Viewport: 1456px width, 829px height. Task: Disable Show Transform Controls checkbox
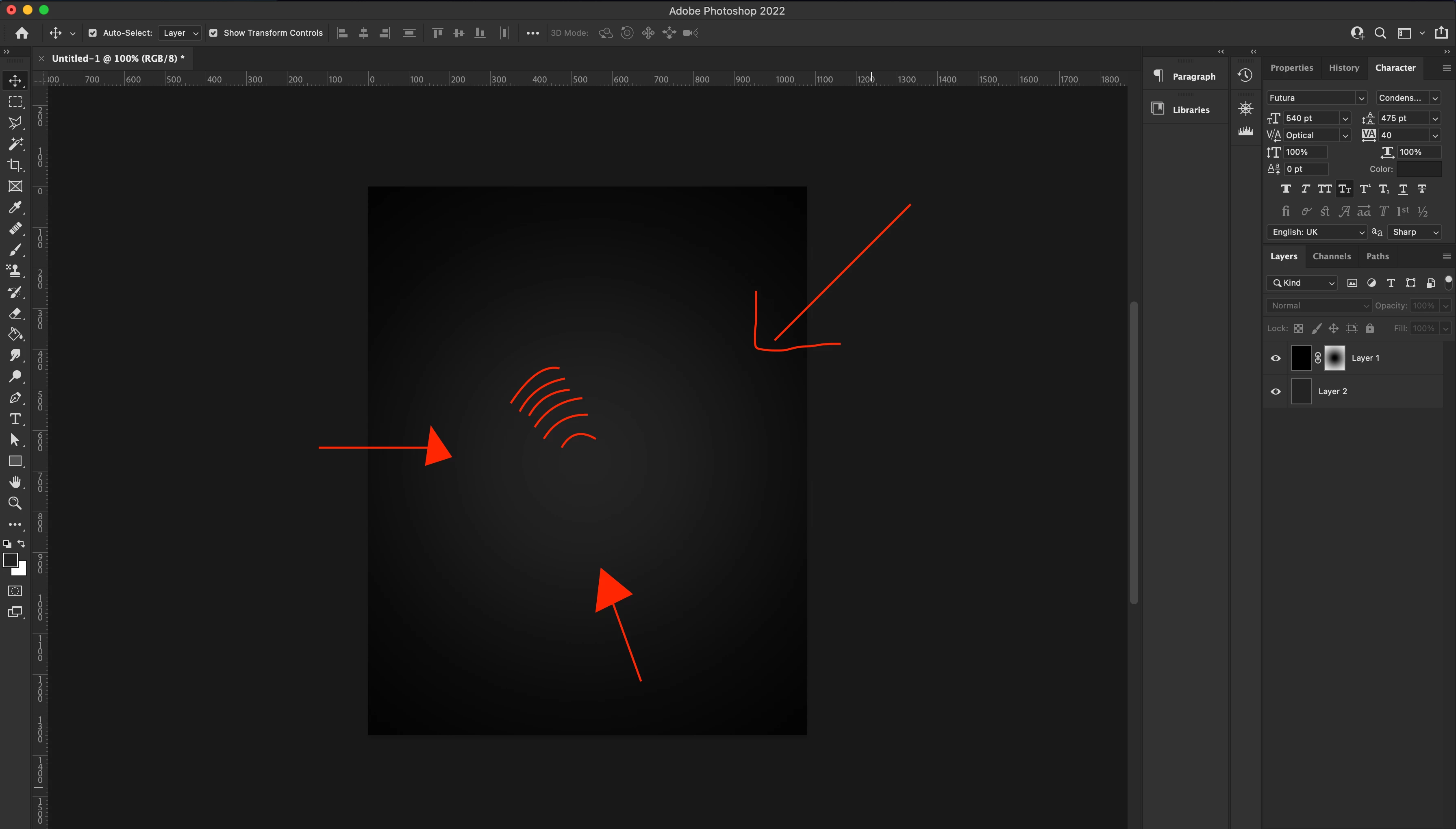pyautogui.click(x=213, y=33)
